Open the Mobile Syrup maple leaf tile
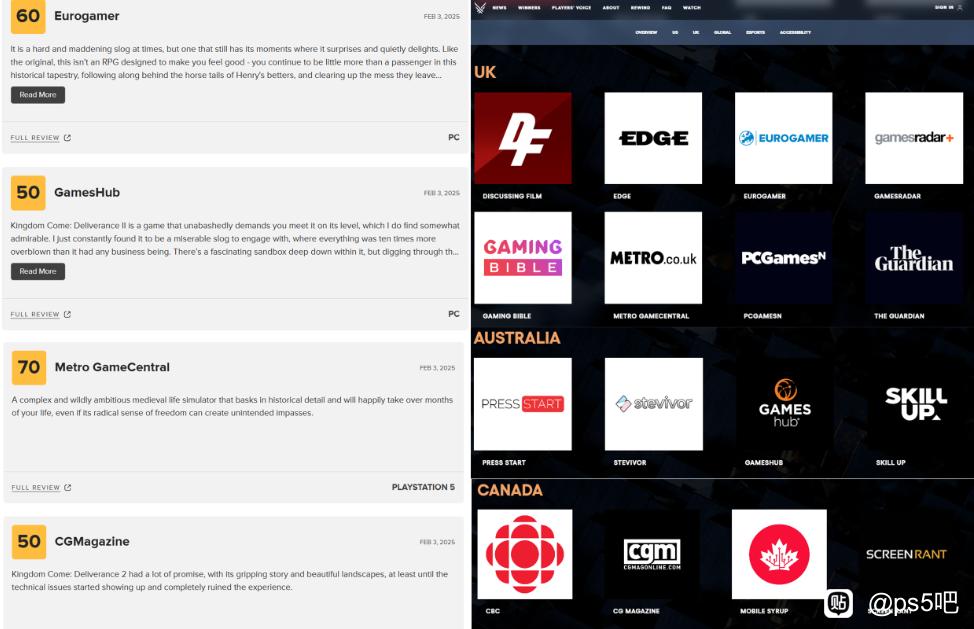The width and height of the screenshot is (974, 629). [x=779, y=554]
